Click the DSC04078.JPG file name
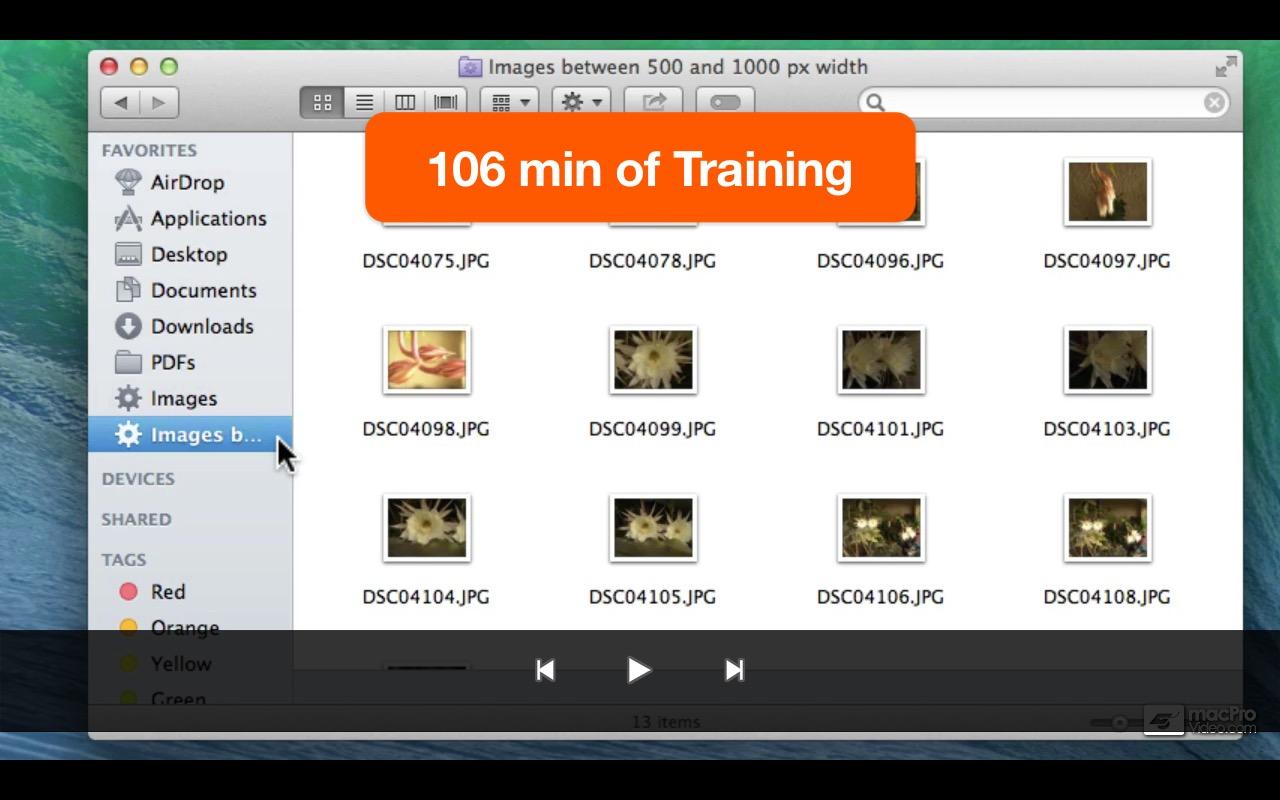This screenshot has width=1280, height=800. (653, 261)
